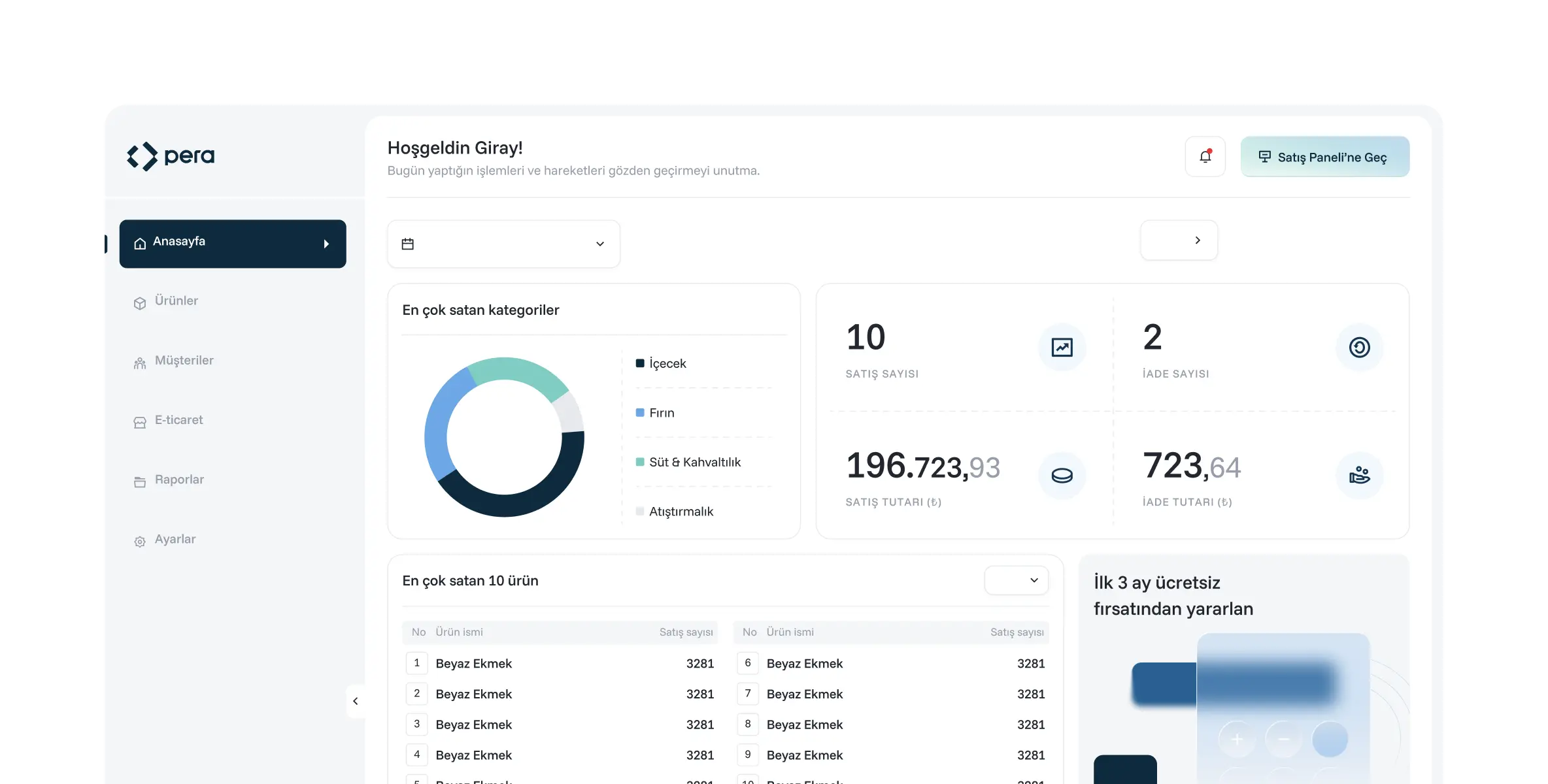Collapse the sidebar with left chevron
1548x784 pixels.
click(x=356, y=701)
